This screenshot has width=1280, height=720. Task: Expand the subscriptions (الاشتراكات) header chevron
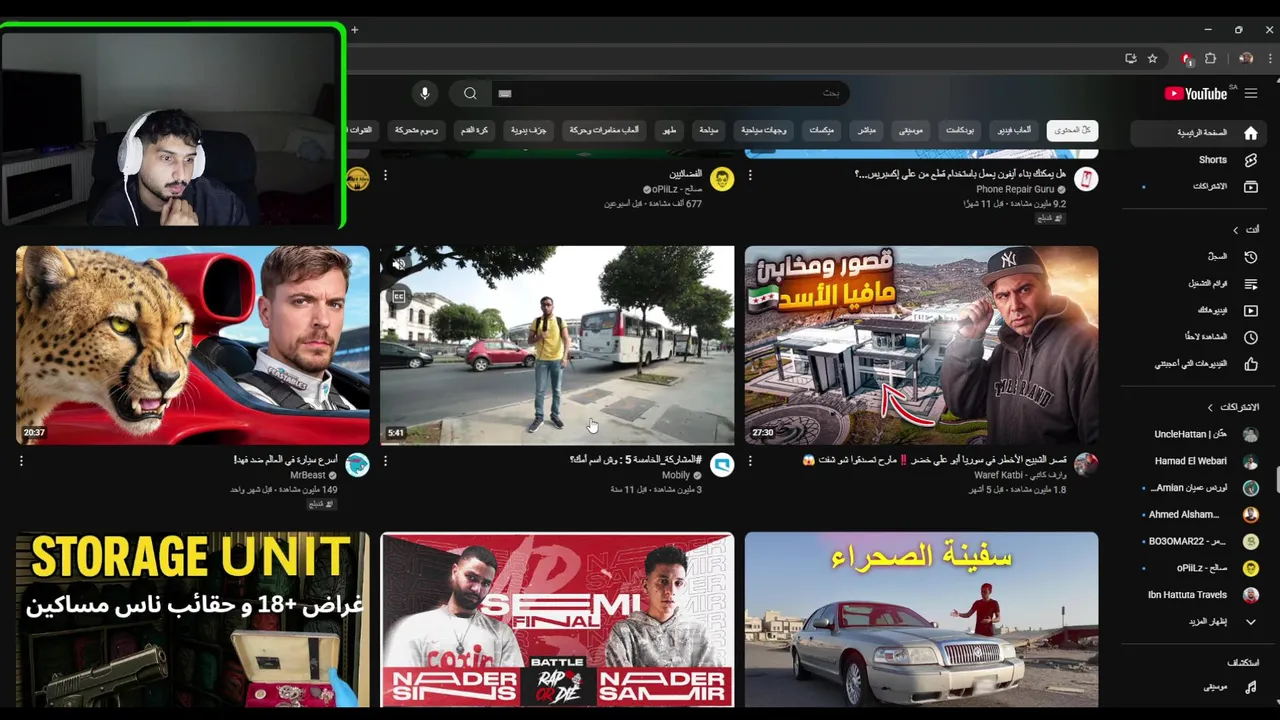coord(1210,408)
